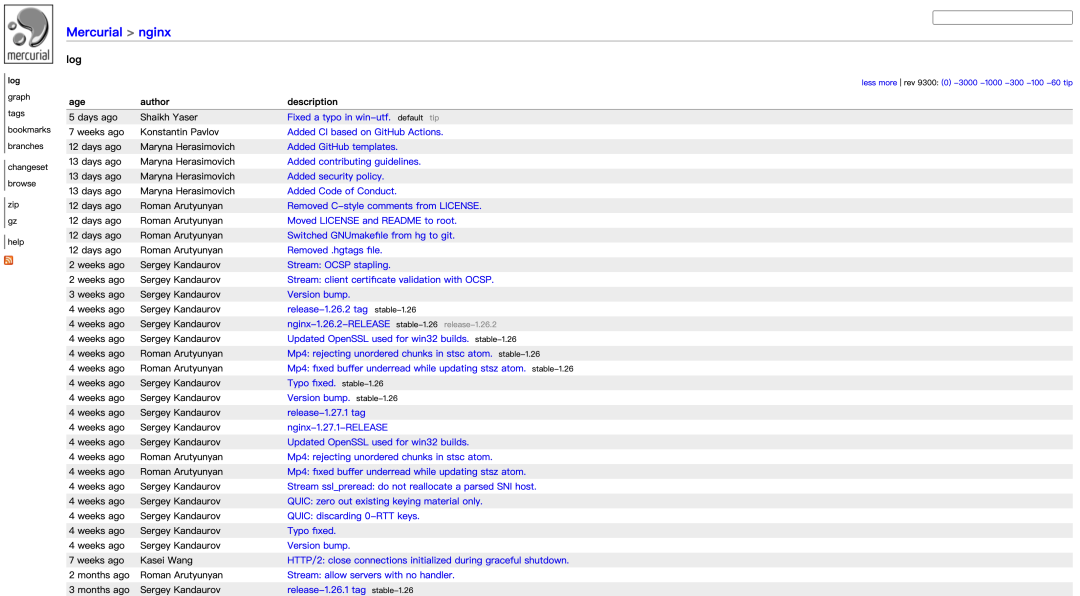
Task: Open 'Stream: allow servers with no handler.' commit
Action: point(371,575)
